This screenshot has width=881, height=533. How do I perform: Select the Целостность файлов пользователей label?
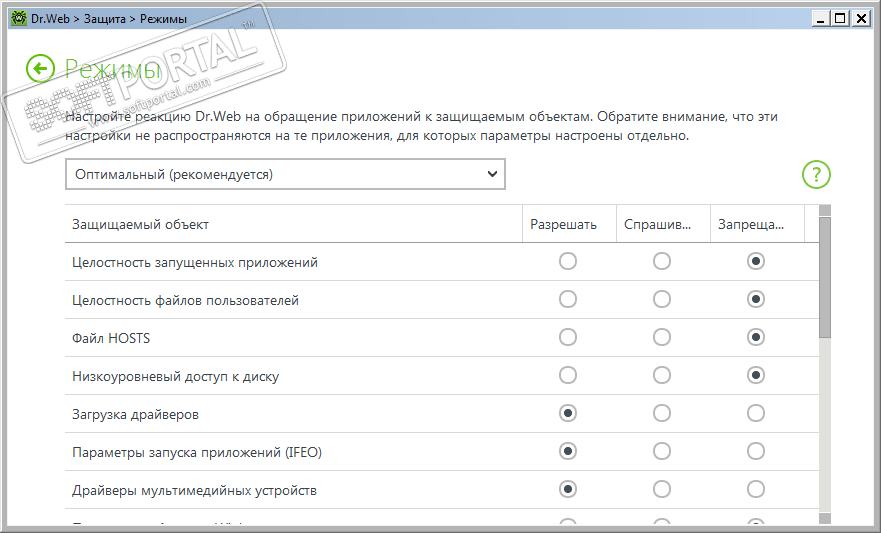(x=185, y=300)
